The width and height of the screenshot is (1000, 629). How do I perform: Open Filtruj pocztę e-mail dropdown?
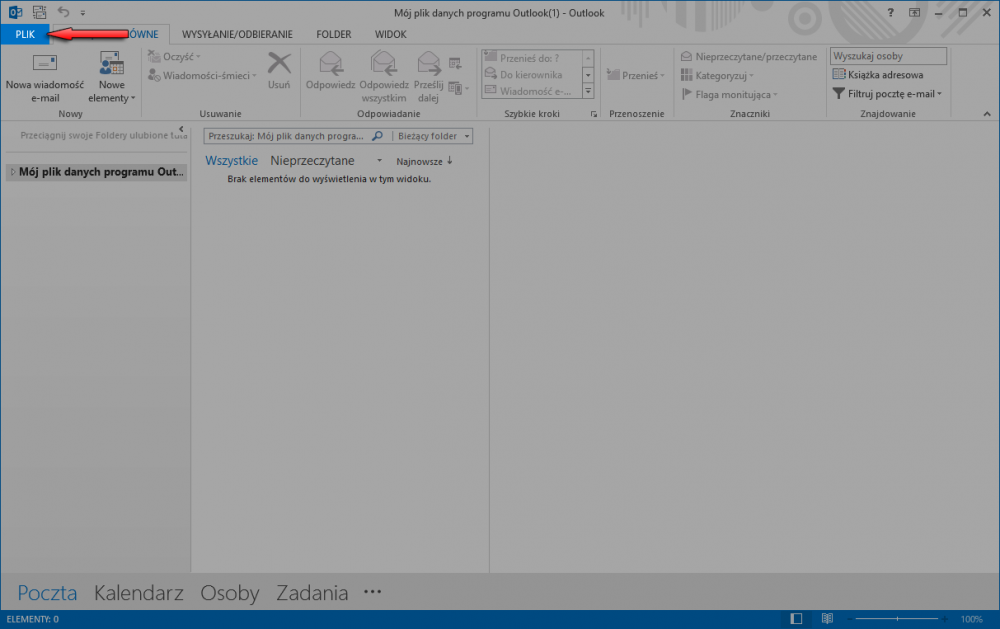pyautogui.click(x=887, y=94)
